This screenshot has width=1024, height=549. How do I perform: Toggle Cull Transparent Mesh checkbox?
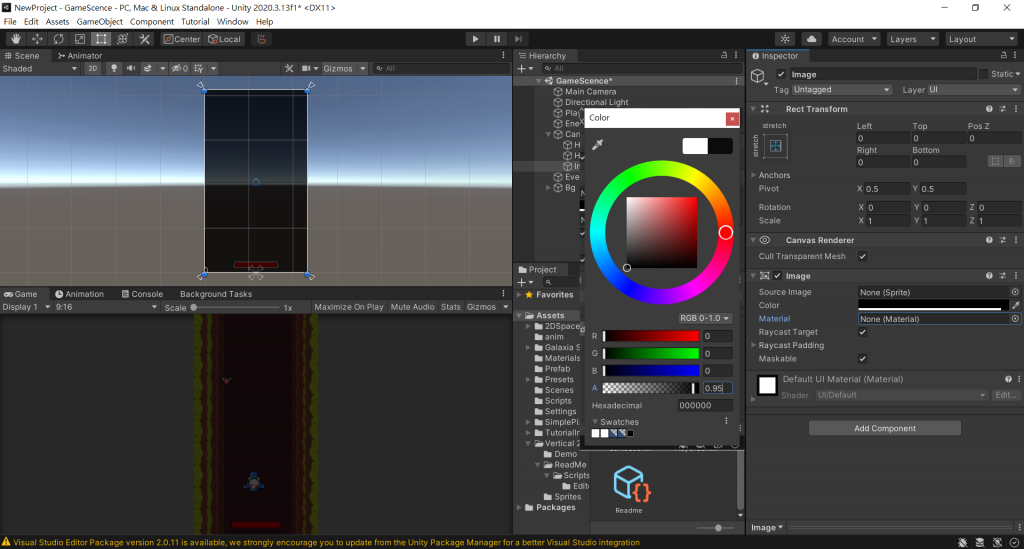[x=863, y=257]
